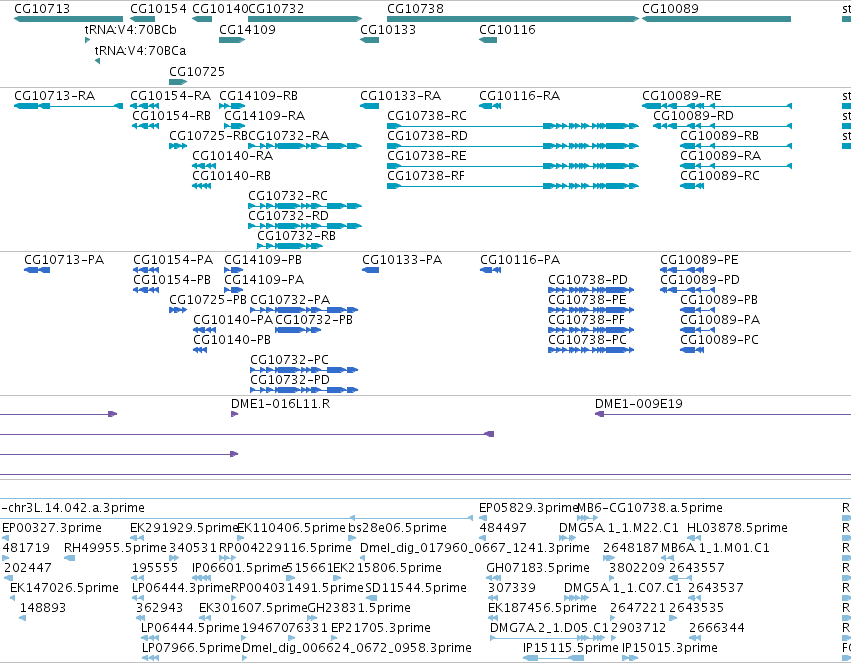This screenshot has width=851, height=663.
Task: Select insertion RH49955.5prime
Action: point(115,548)
